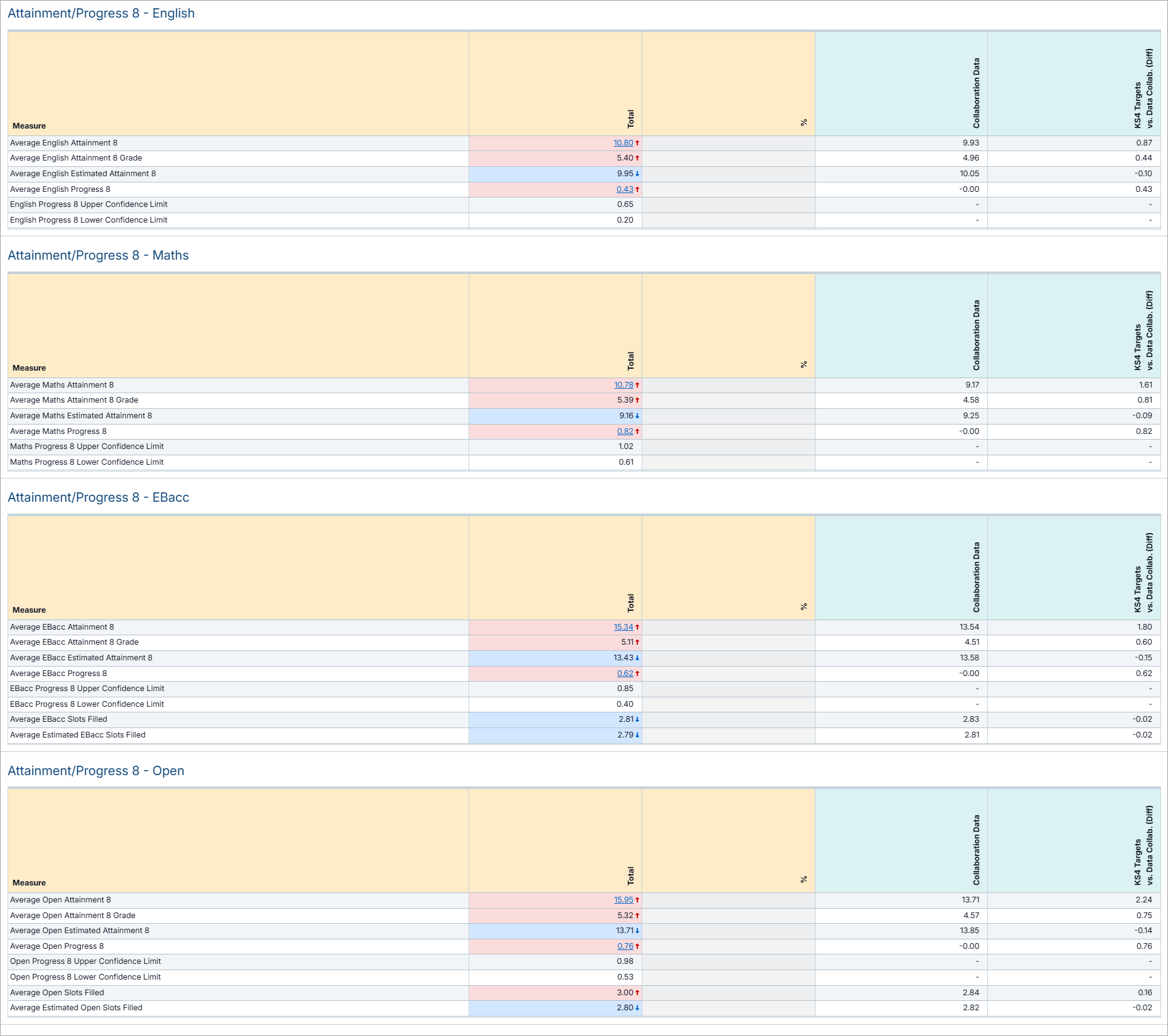1168x1036 pixels.
Task: Open the 15.34 EBacc Attainment 8 link
Action: (623, 627)
